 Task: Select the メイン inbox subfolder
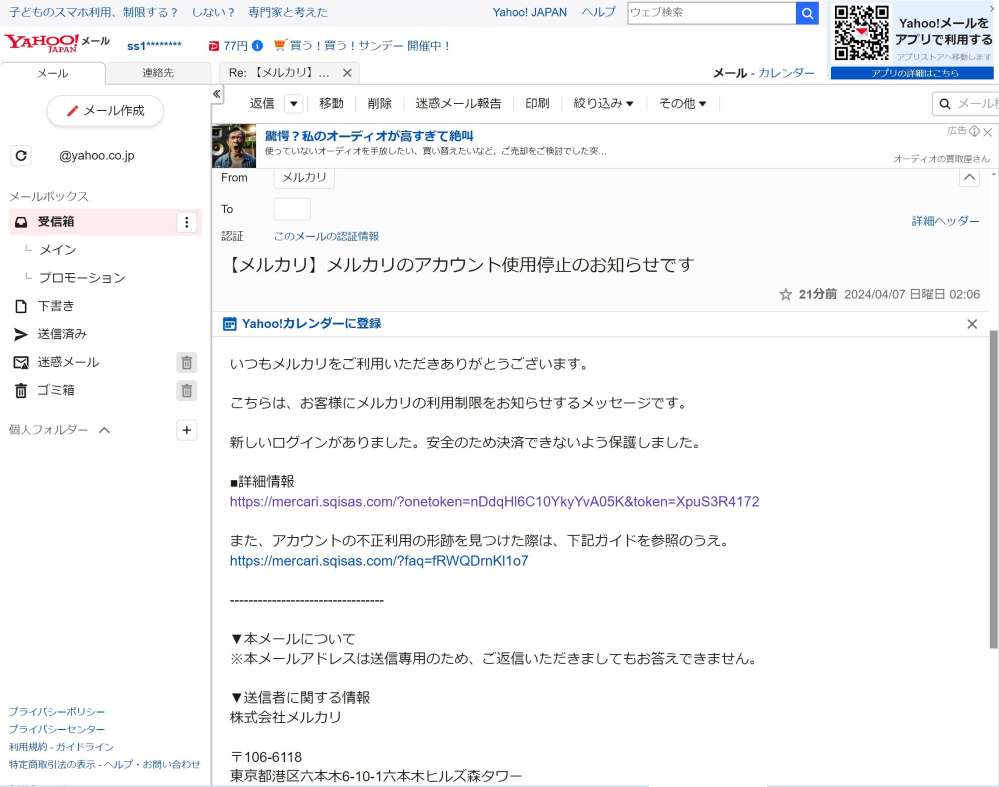(x=58, y=250)
